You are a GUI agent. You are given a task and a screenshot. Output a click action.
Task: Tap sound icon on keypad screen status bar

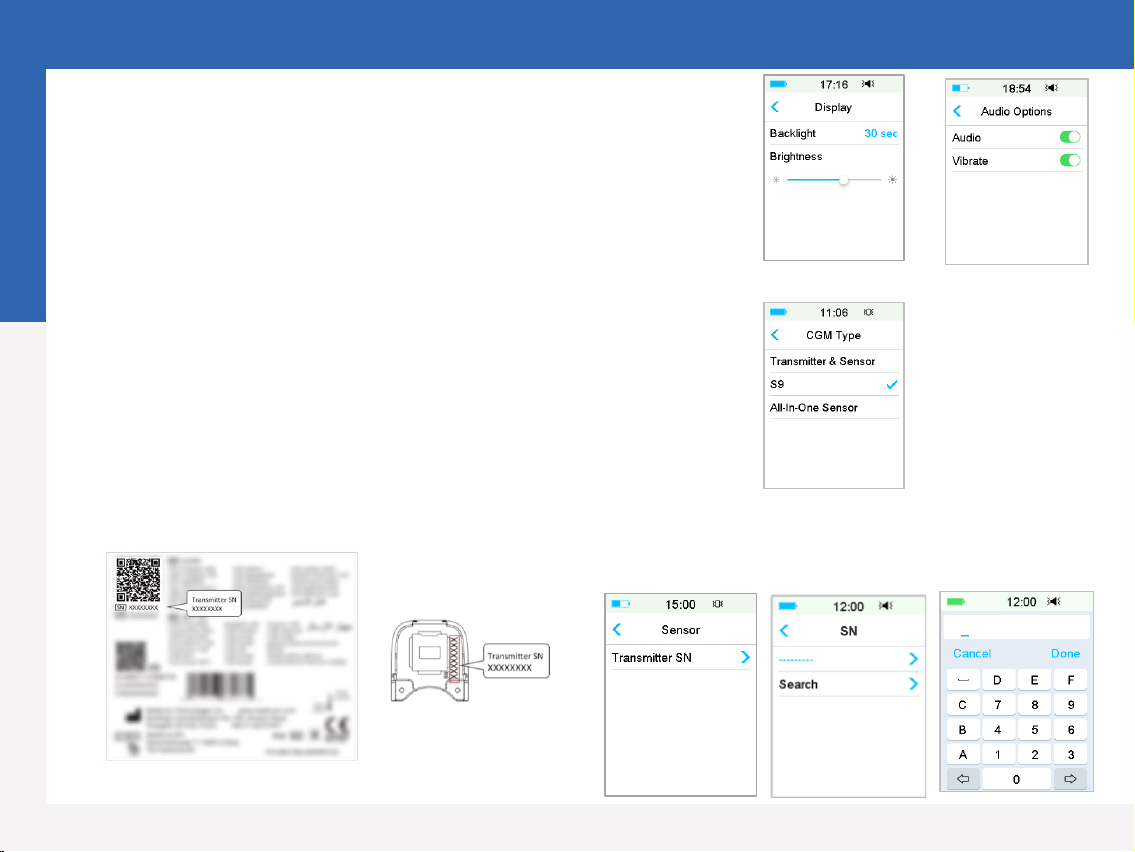1054,602
